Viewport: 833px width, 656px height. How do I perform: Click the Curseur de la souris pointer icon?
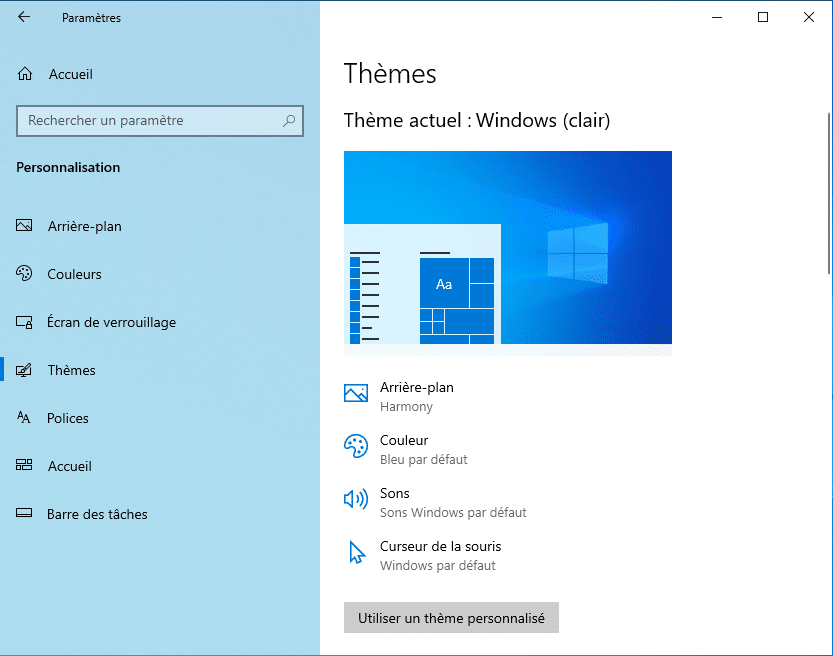357,552
